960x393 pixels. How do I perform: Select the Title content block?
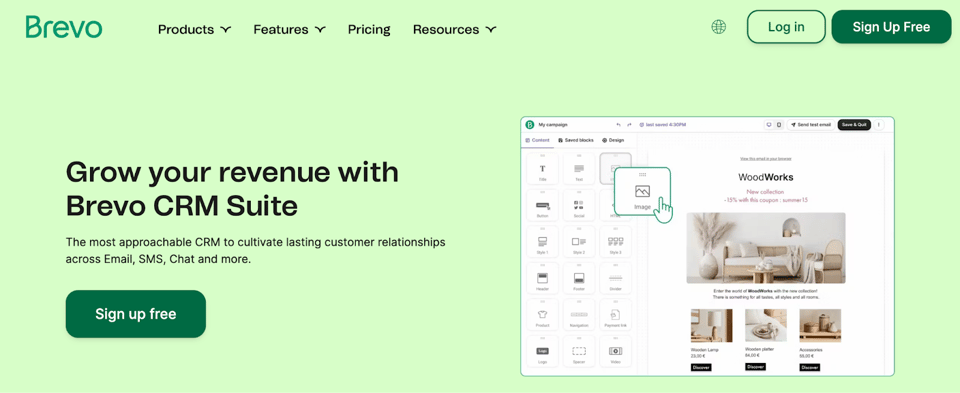pos(542,168)
